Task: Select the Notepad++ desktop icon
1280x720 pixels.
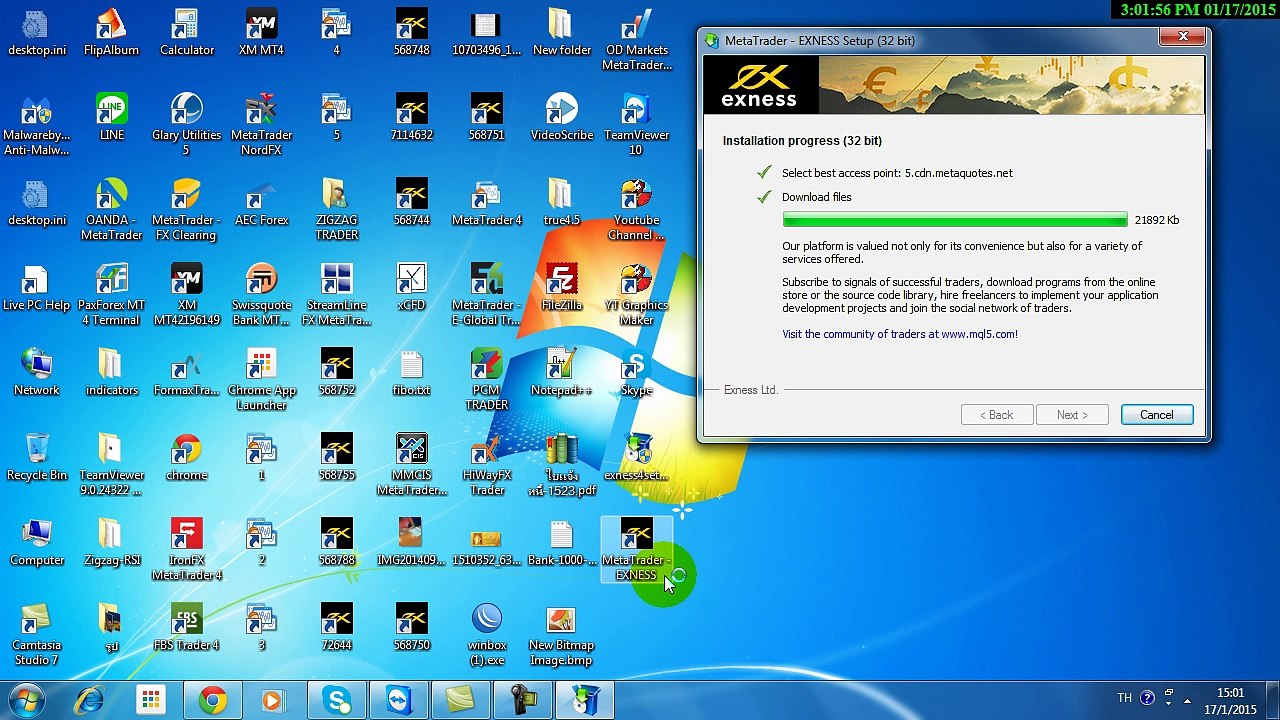Action: pos(561,372)
